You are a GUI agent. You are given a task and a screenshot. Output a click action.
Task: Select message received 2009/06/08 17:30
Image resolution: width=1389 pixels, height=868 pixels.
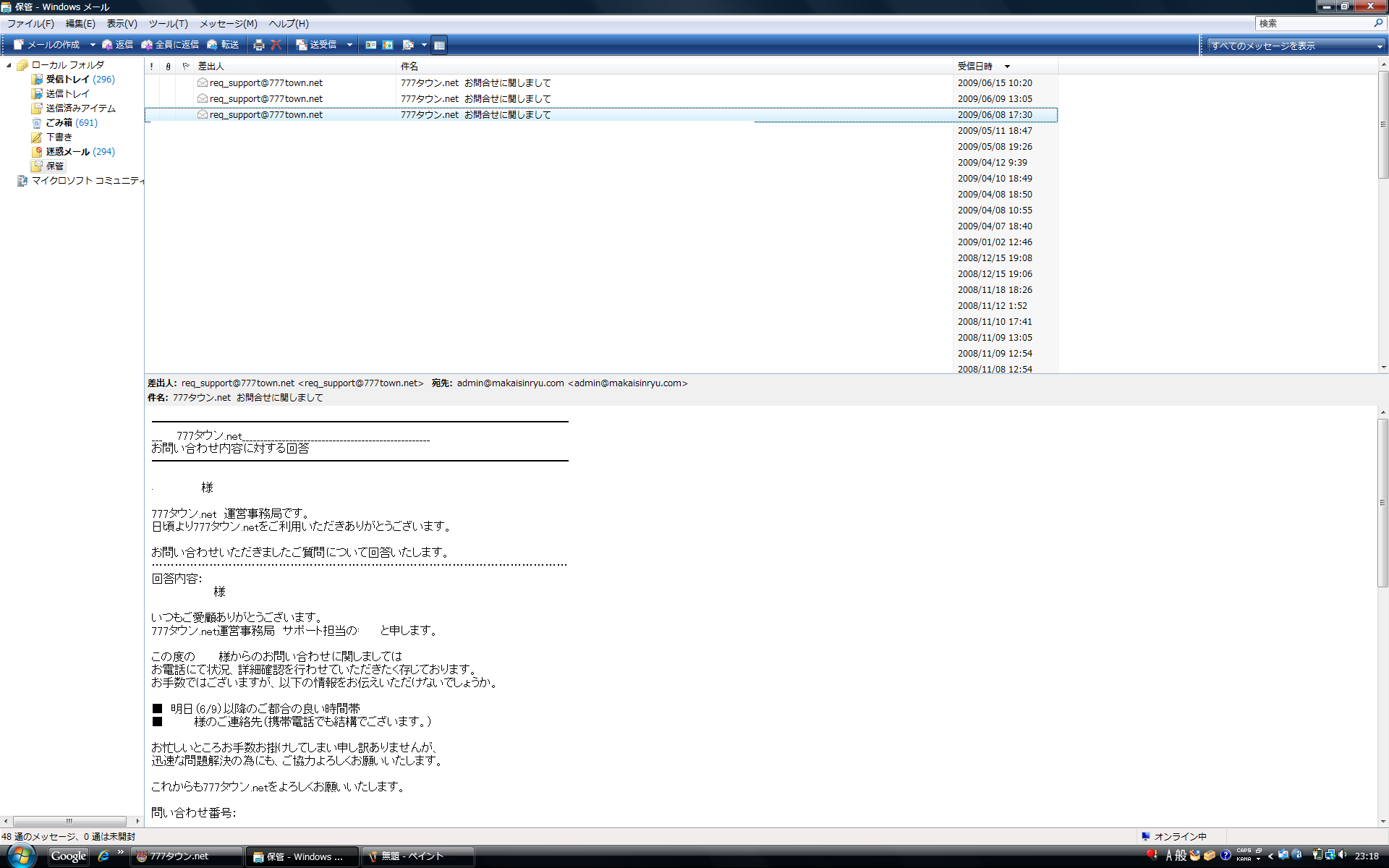(x=600, y=115)
